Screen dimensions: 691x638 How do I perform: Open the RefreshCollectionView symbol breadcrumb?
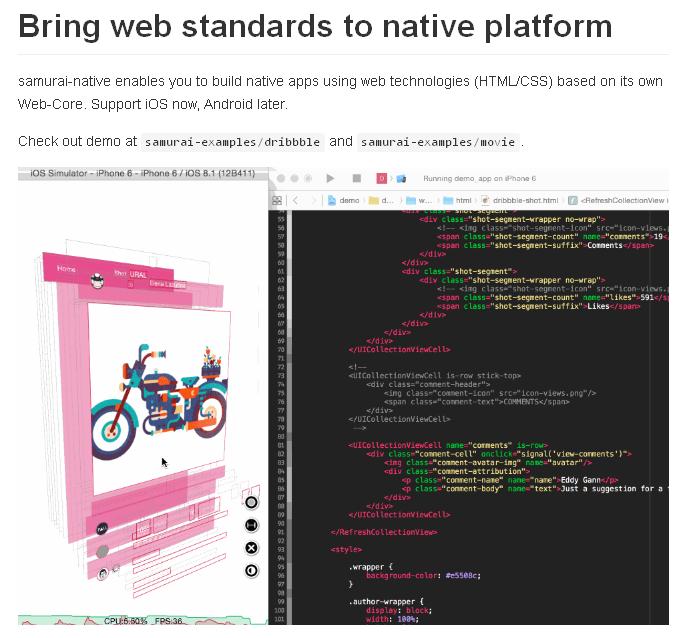click(x=618, y=200)
